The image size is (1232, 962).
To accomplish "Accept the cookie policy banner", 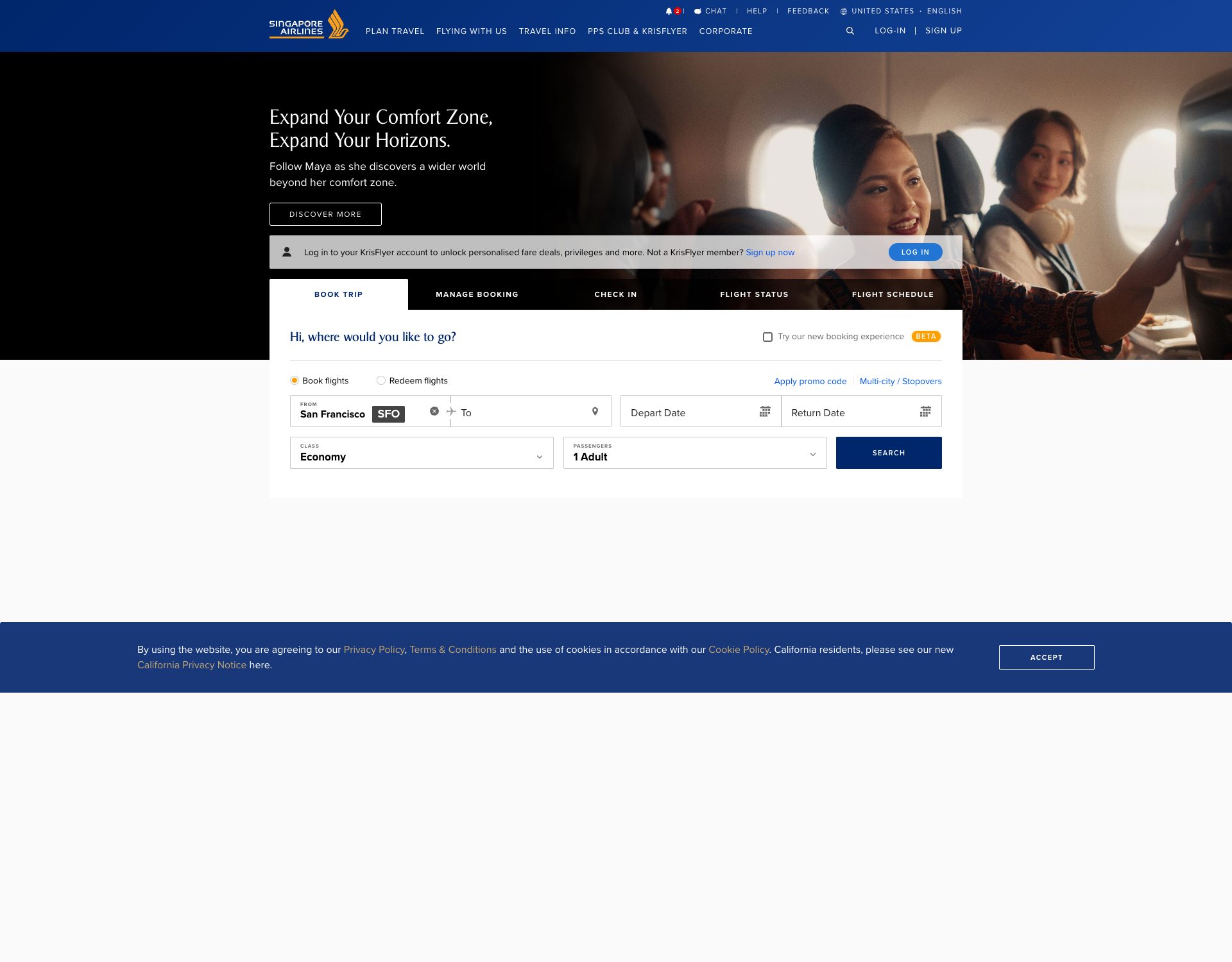I will click(1046, 657).
